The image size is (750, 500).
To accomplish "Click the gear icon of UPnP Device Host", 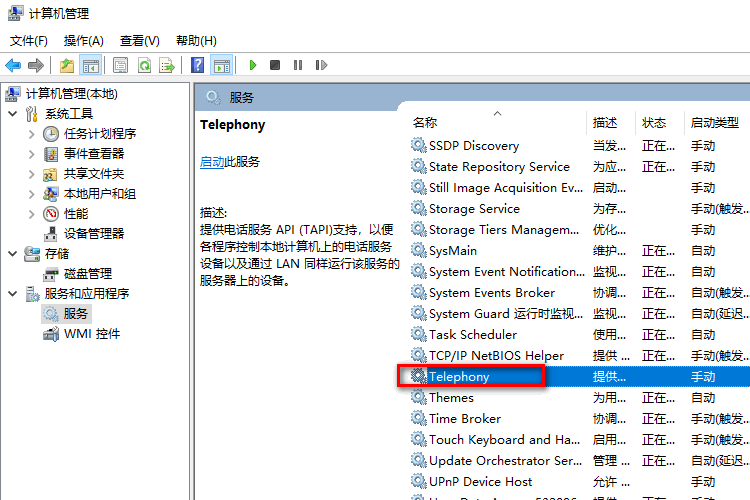I will [x=419, y=481].
